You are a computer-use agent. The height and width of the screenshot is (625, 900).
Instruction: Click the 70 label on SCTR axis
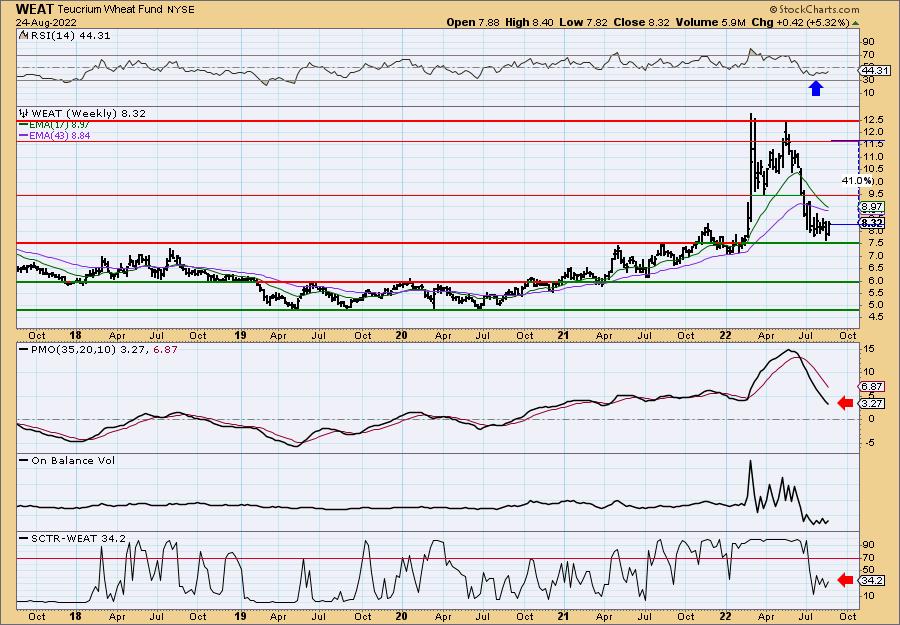868,558
